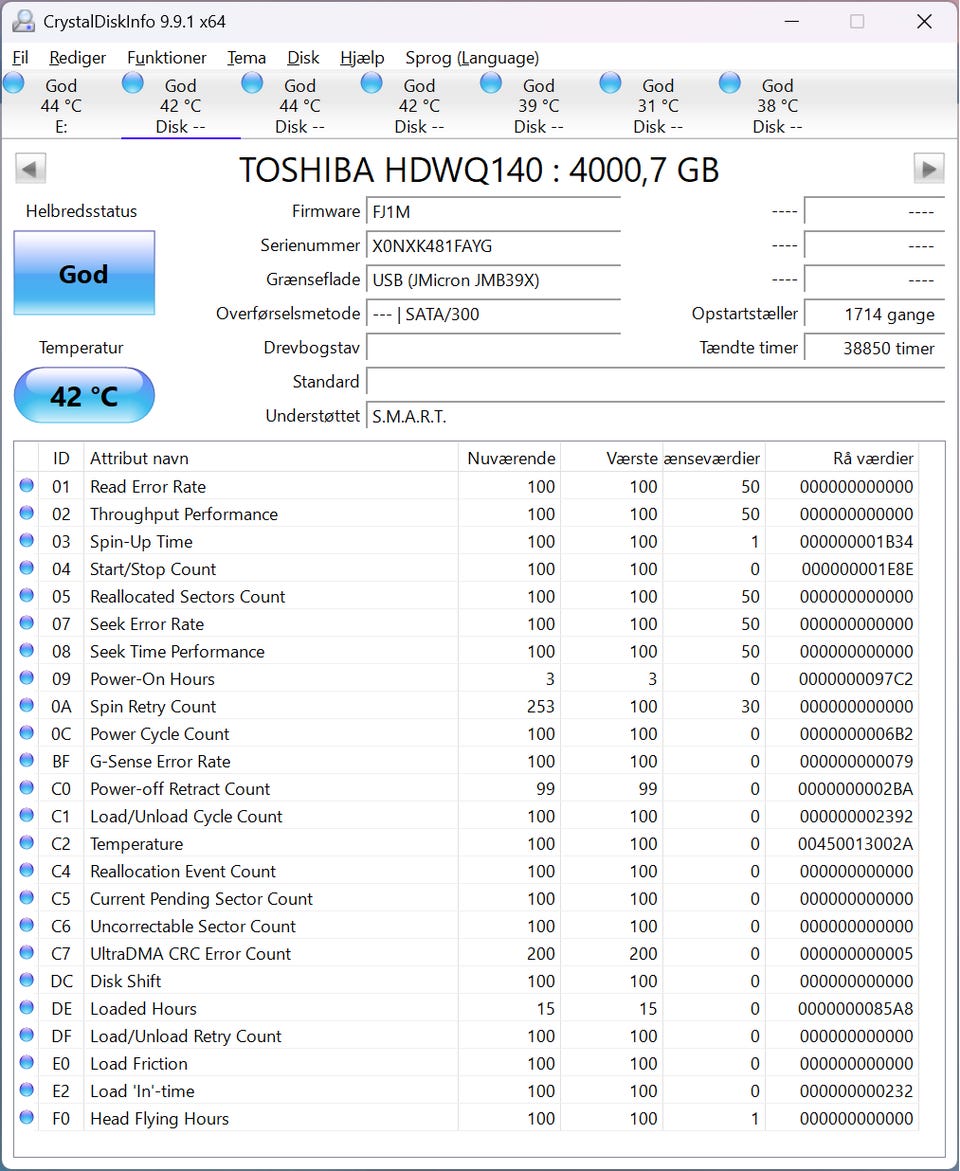Click status dot for Head Flying Hours
This screenshot has width=960, height=1171.
[27, 1117]
